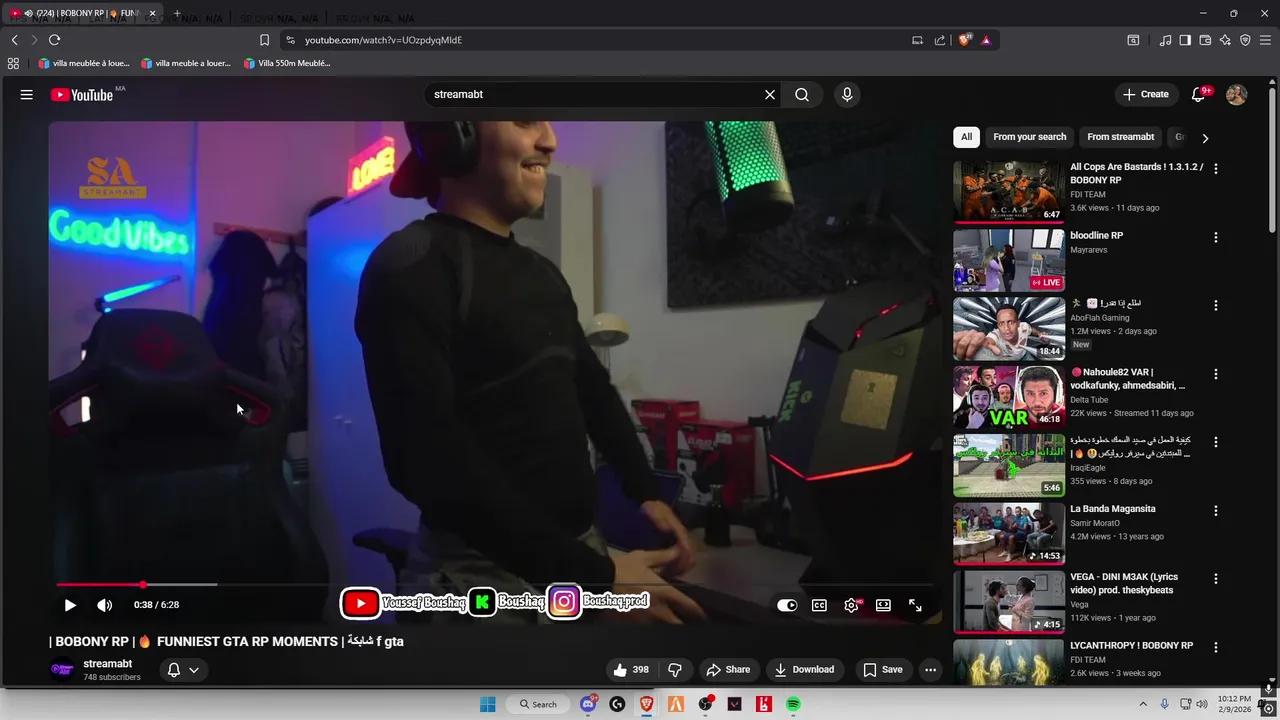The image size is (1280, 720).
Task: Open All Cops Are Bastards thumbnail
Action: tap(1009, 192)
